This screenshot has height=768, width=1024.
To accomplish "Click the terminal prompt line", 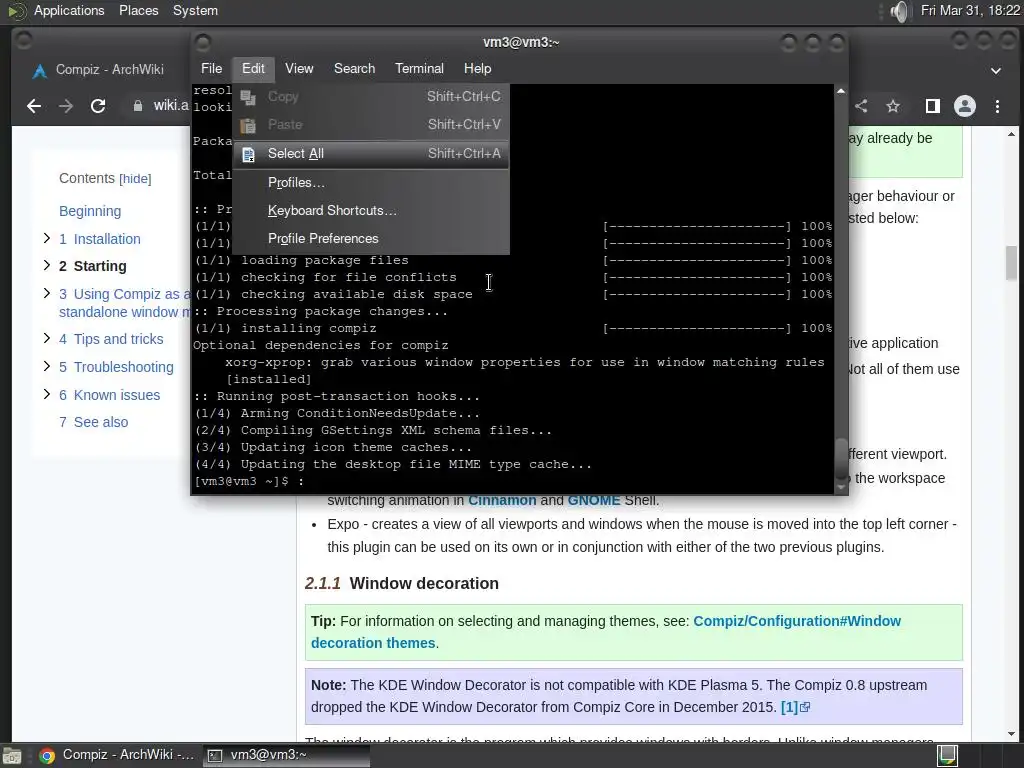I will tap(249, 481).
